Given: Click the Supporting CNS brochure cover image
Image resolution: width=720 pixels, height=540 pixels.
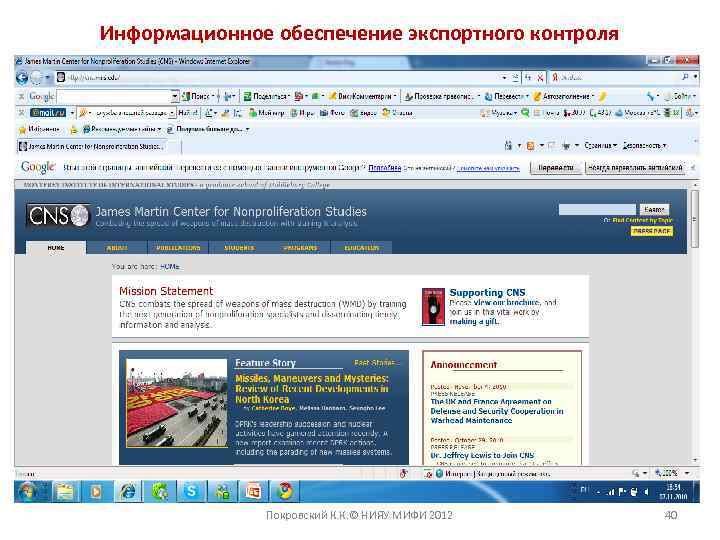Looking at the screenshot, I should pos(433,306).
